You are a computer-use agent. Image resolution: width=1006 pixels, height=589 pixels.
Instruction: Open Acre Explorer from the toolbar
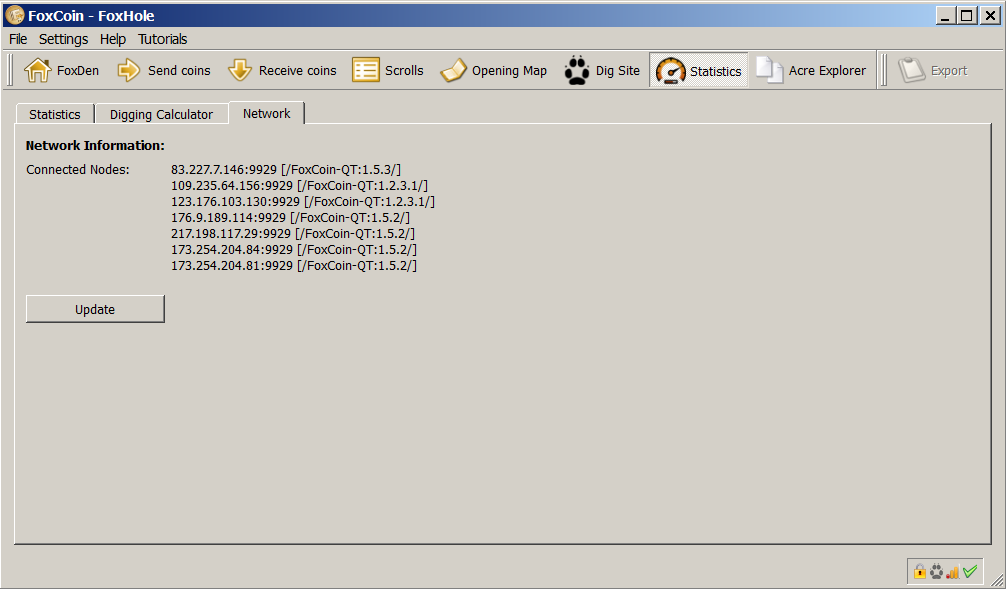811,71
